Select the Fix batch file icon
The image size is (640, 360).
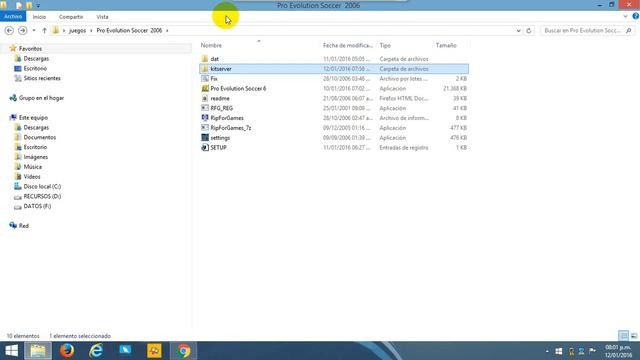(205, 78)
